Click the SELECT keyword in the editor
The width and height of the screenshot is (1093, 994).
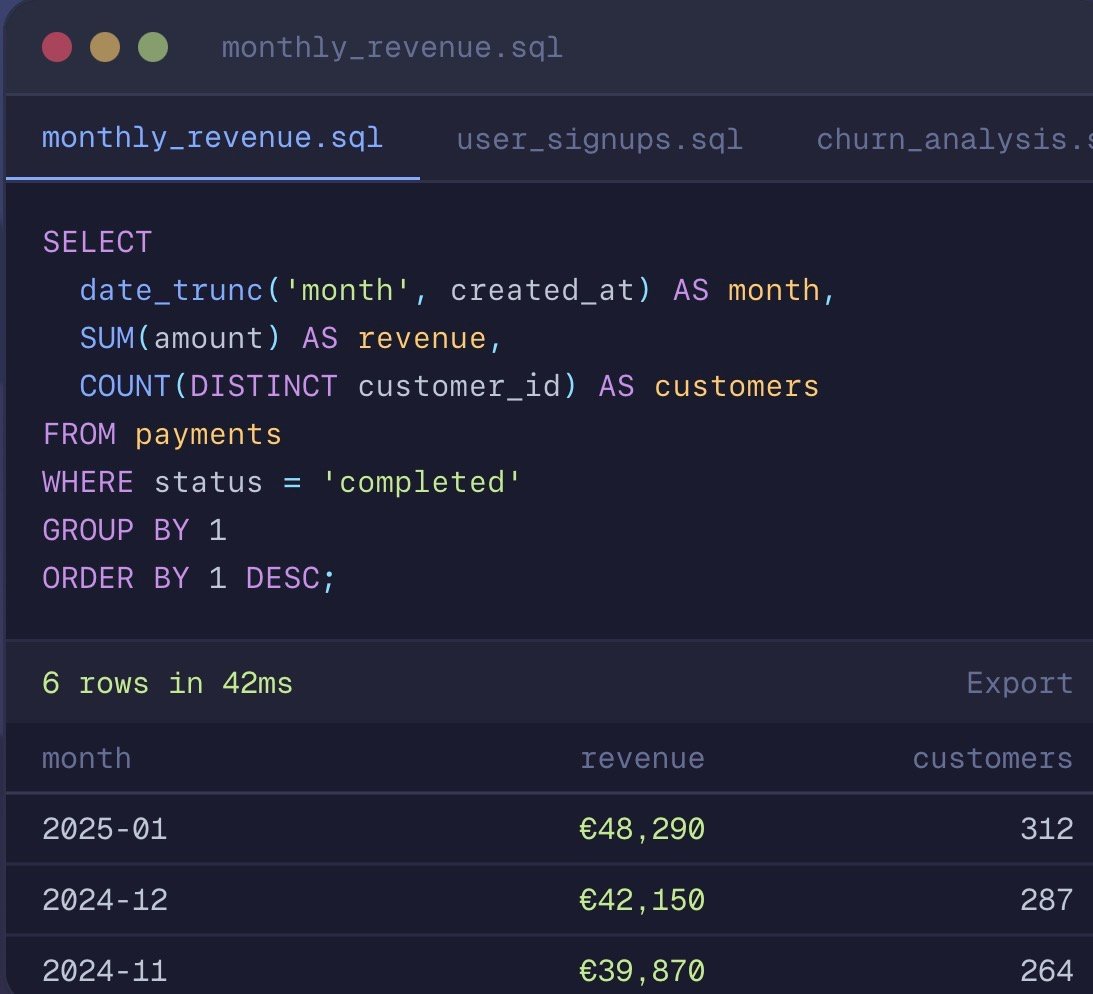click(x=97, y=242)
